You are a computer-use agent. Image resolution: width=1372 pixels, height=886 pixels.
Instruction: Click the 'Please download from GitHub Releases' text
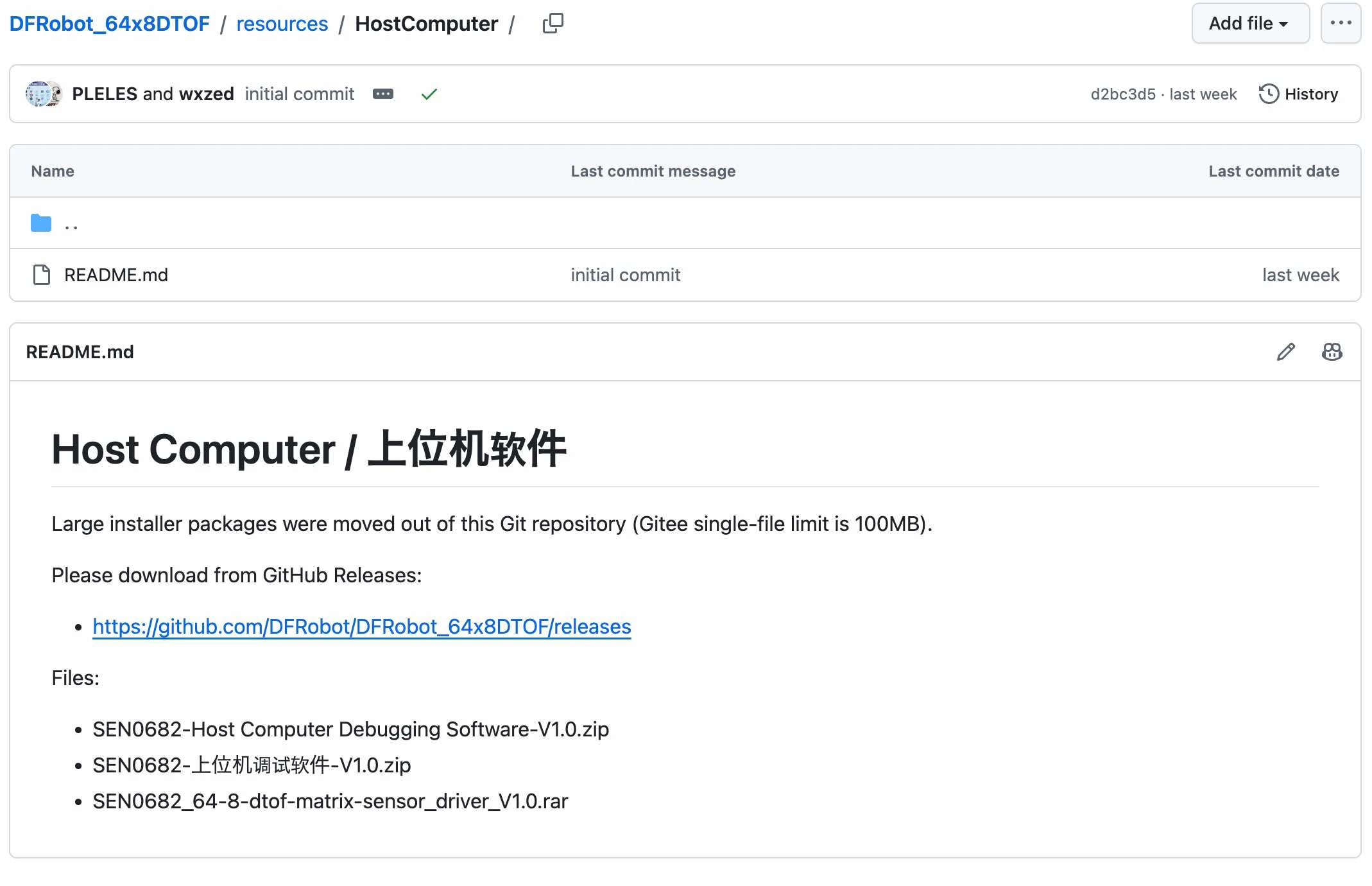237,575
